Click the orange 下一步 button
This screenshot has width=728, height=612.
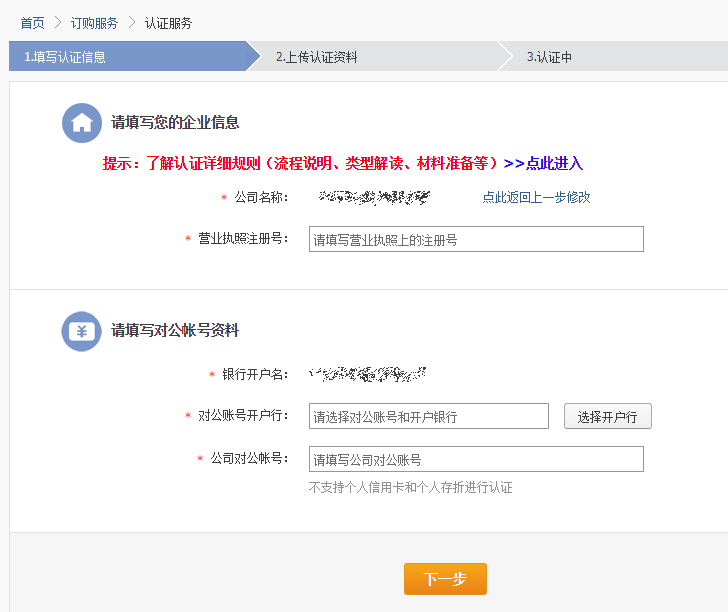click(x=445, y=579)
